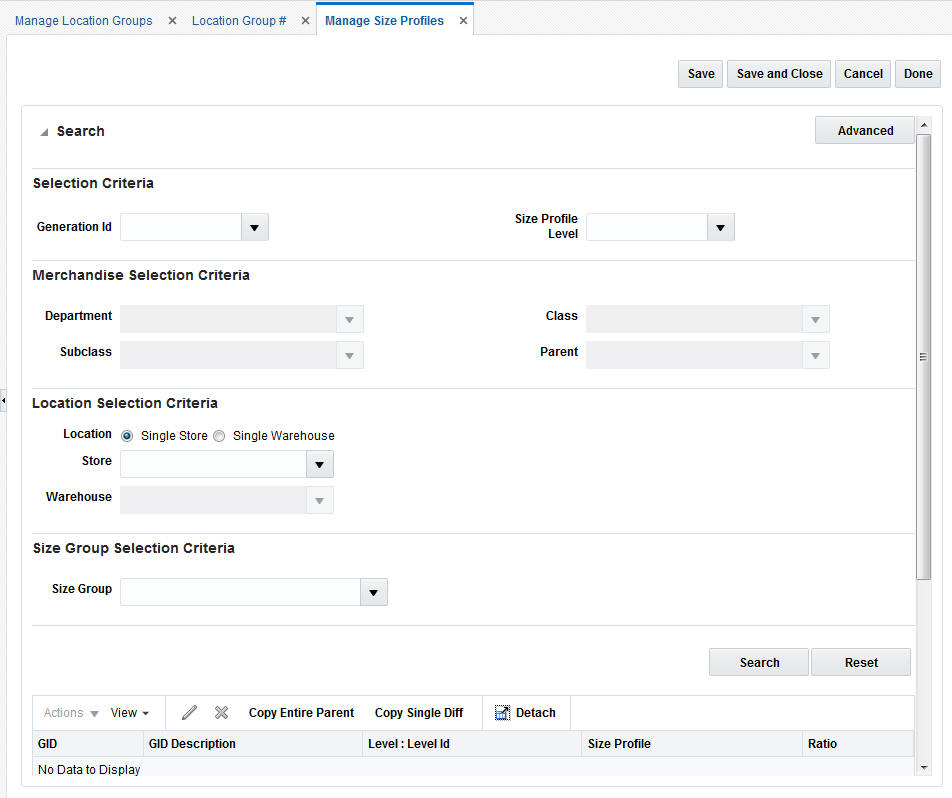Open the Actions menu
952x798 pixels.
(69, 712)
